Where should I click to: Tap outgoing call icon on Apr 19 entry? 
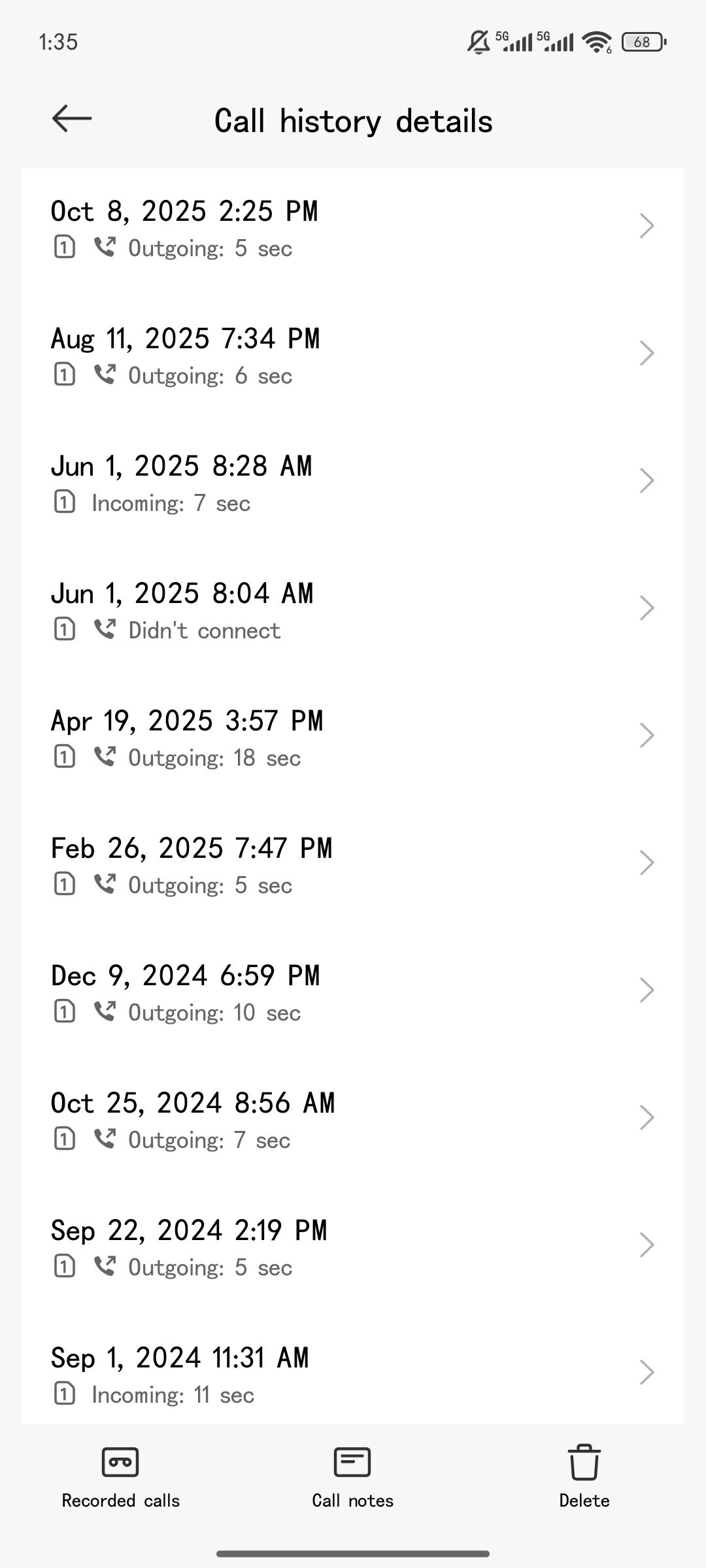(105, 757)
